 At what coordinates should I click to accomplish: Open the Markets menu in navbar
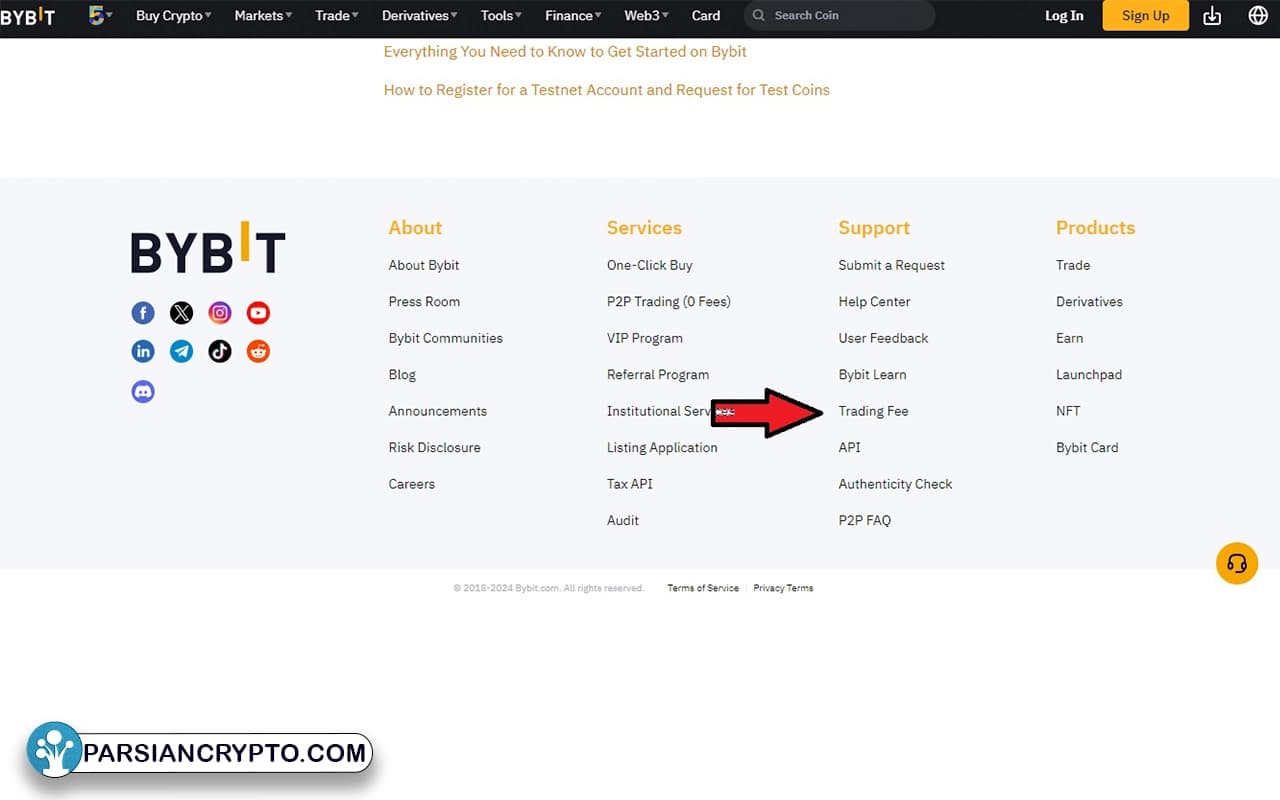click(x=263, y=16)
